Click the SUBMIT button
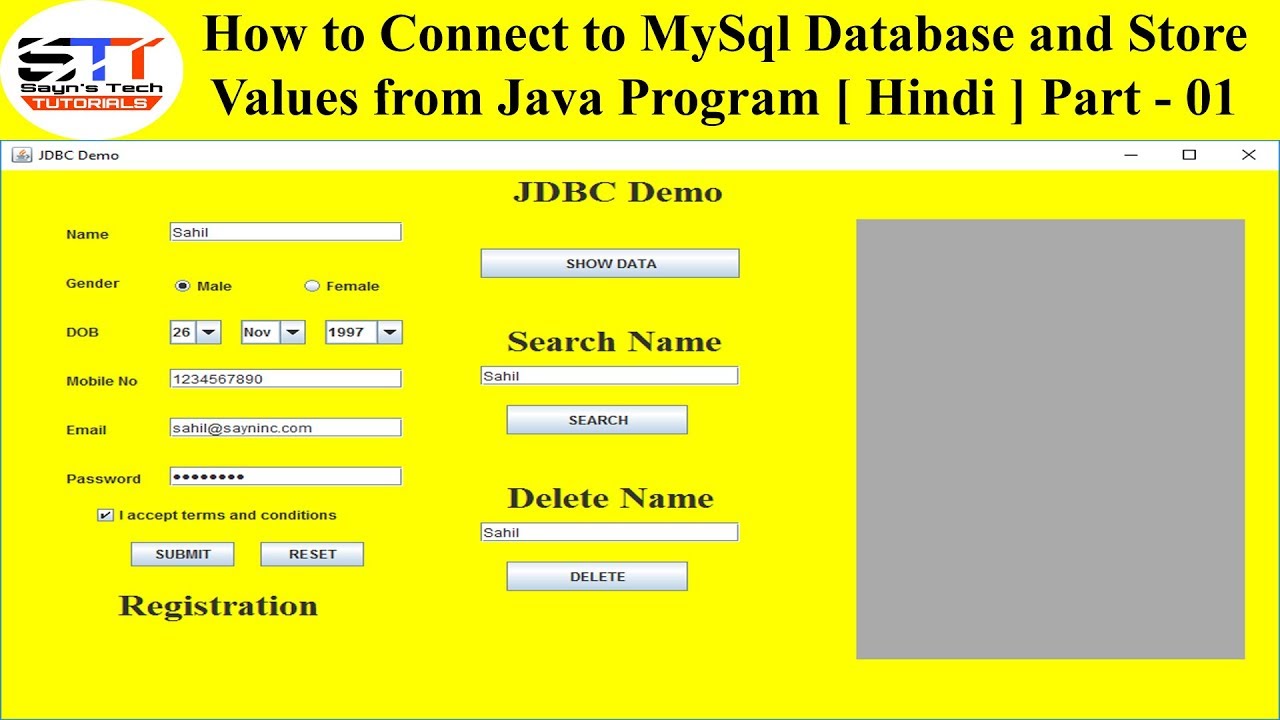Screen dimensions: 1280x720 183,554
